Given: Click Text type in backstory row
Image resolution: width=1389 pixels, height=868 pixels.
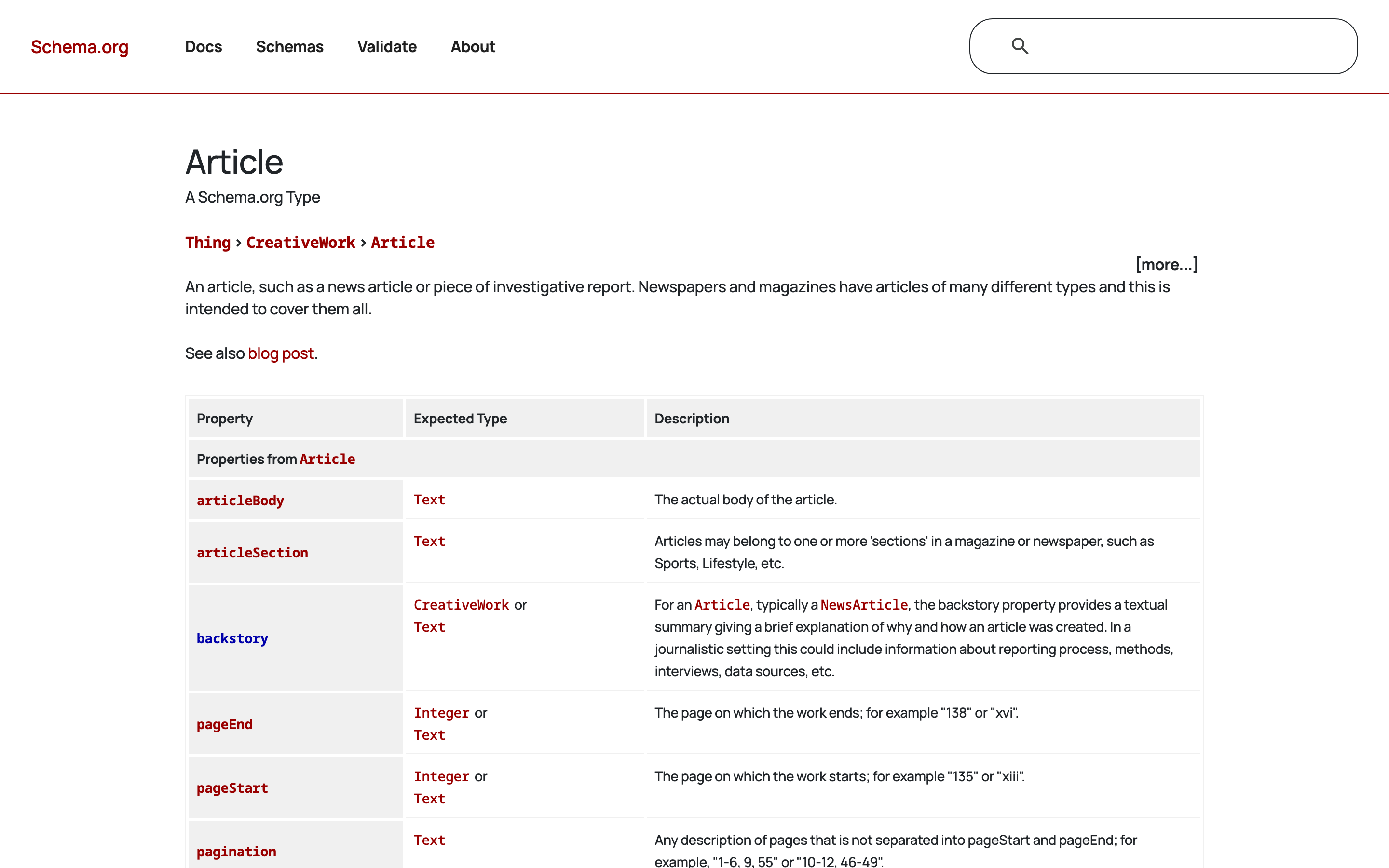Looking at the screenshot, I should [429, 627].
